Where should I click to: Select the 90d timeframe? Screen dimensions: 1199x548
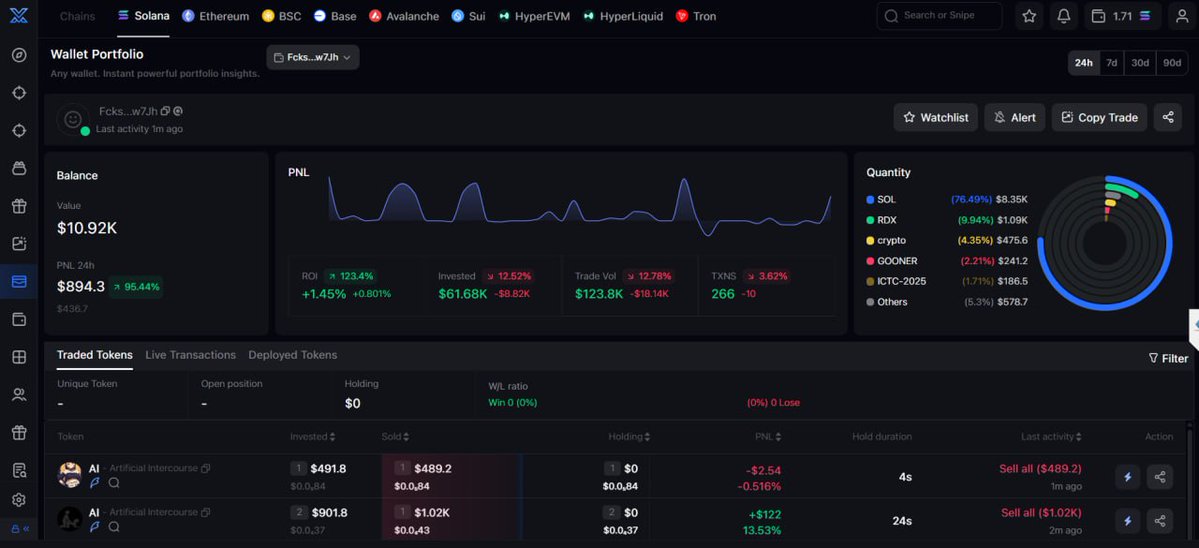[1171, 63]
